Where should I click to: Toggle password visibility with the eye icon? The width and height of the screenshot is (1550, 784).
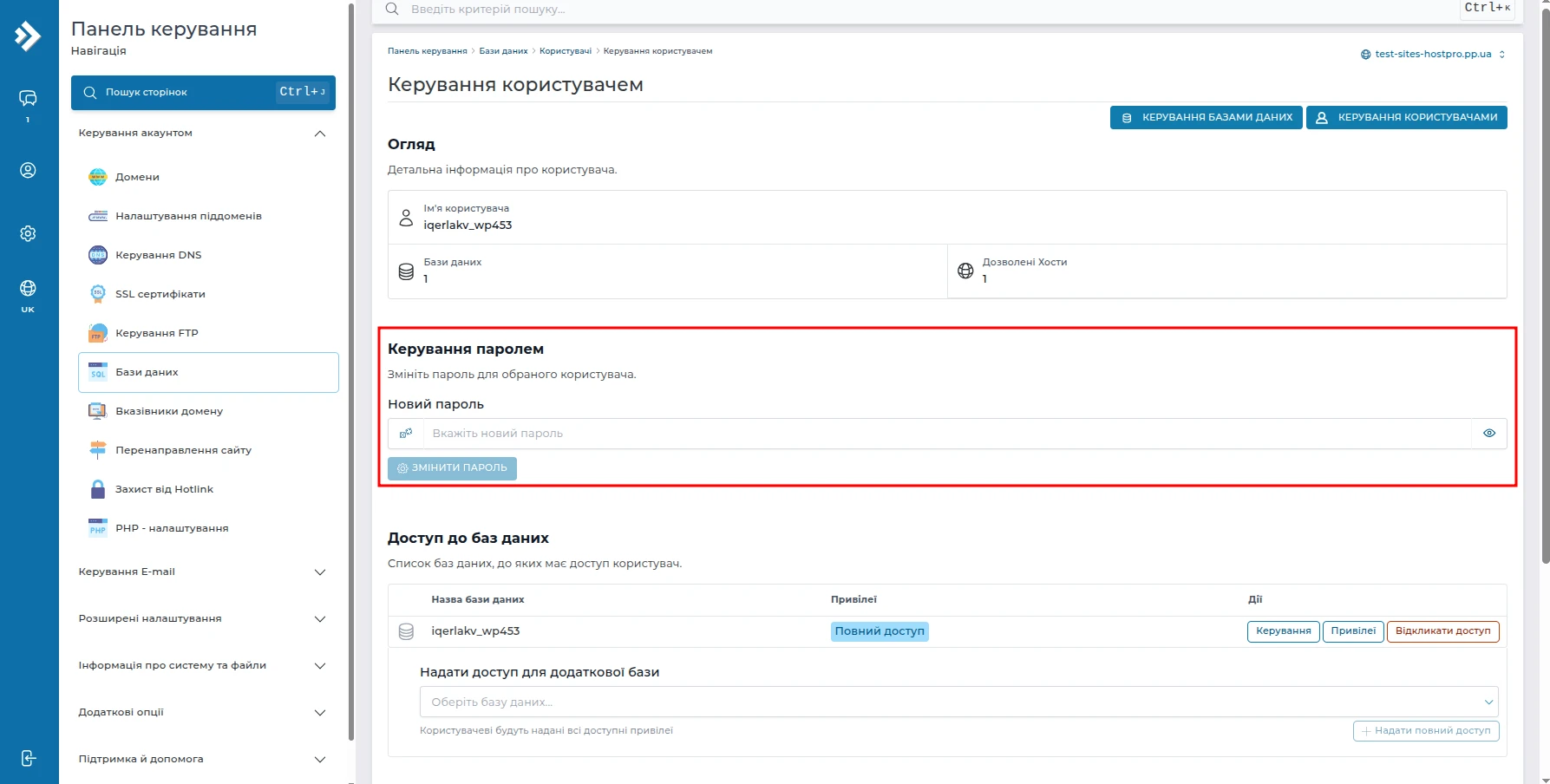1489,434
